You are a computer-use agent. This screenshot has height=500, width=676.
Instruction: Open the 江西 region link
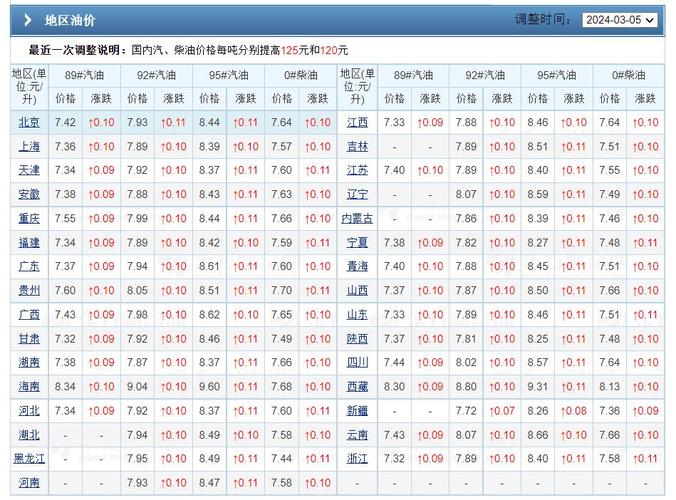point(357,122)
